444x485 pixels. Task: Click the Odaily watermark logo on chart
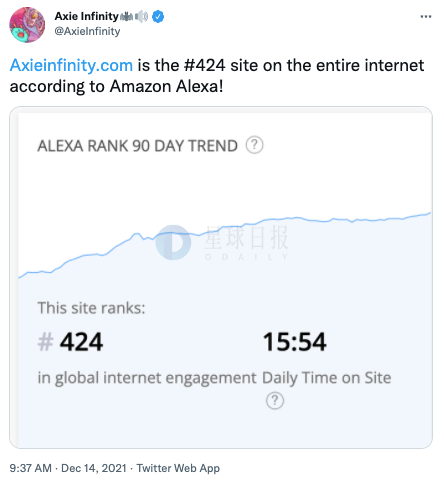pos(173,242)
